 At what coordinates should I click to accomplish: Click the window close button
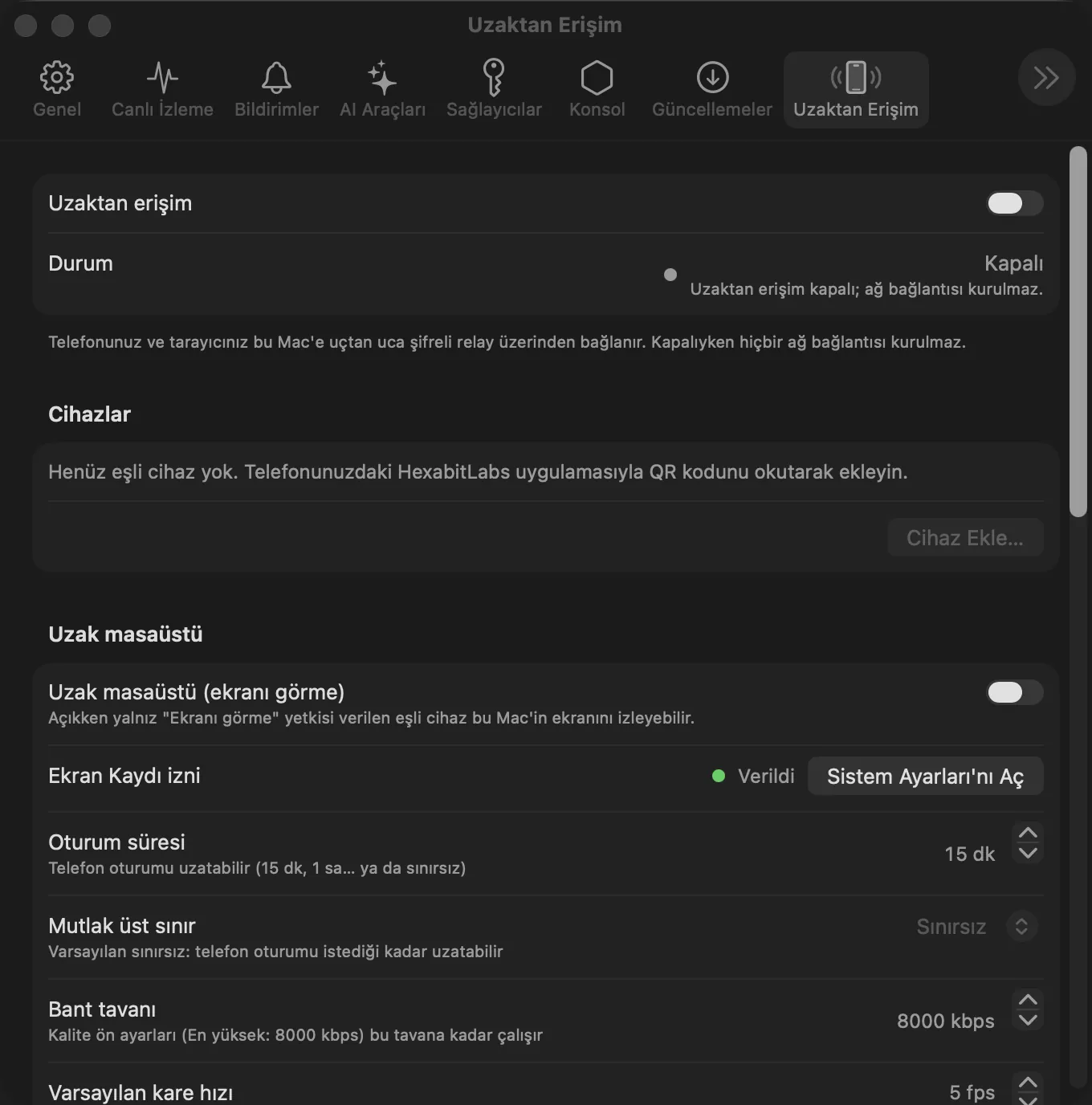tap(26, 26)
